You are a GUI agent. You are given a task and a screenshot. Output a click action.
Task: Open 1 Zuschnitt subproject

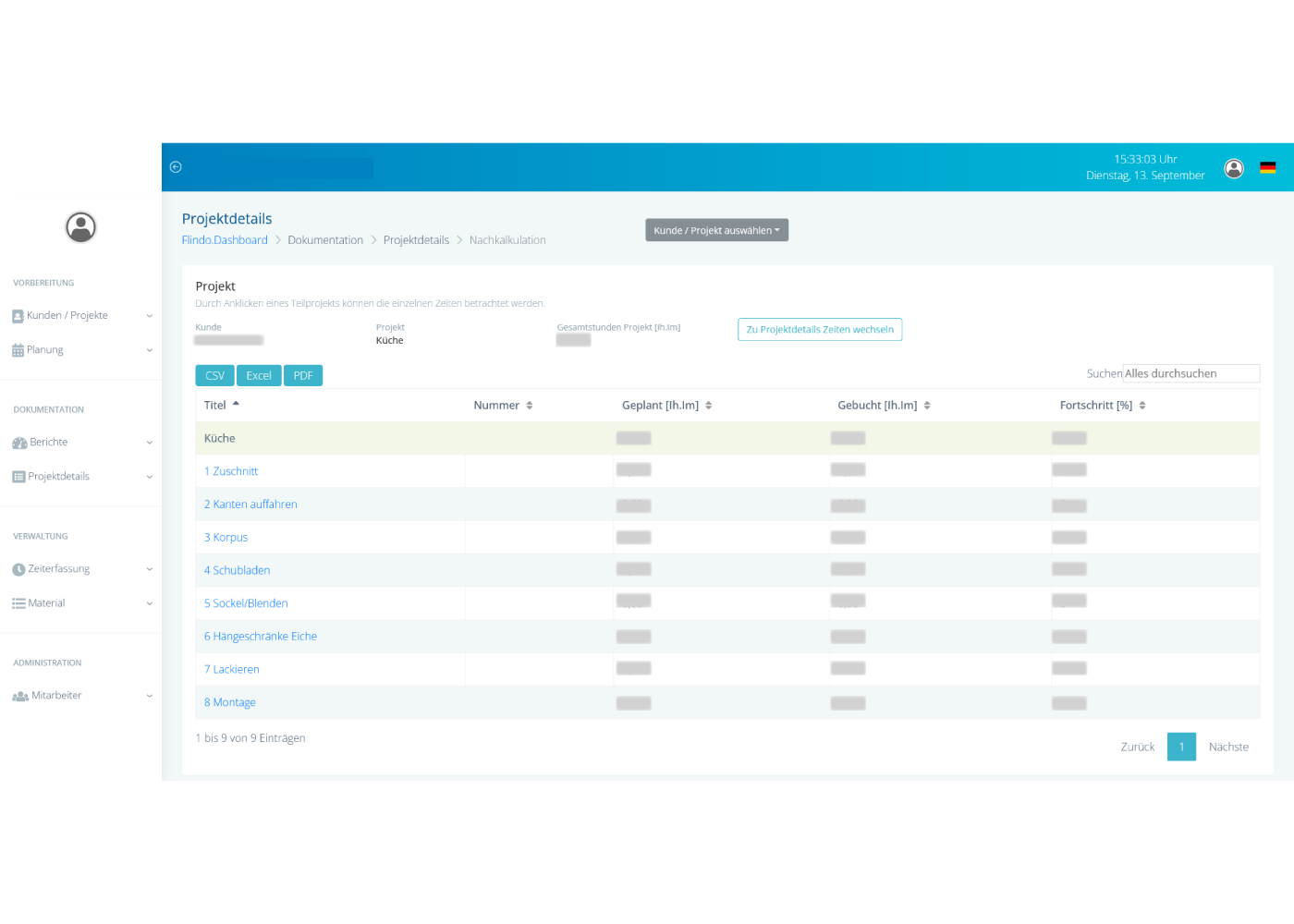click(x=231, y=471)
